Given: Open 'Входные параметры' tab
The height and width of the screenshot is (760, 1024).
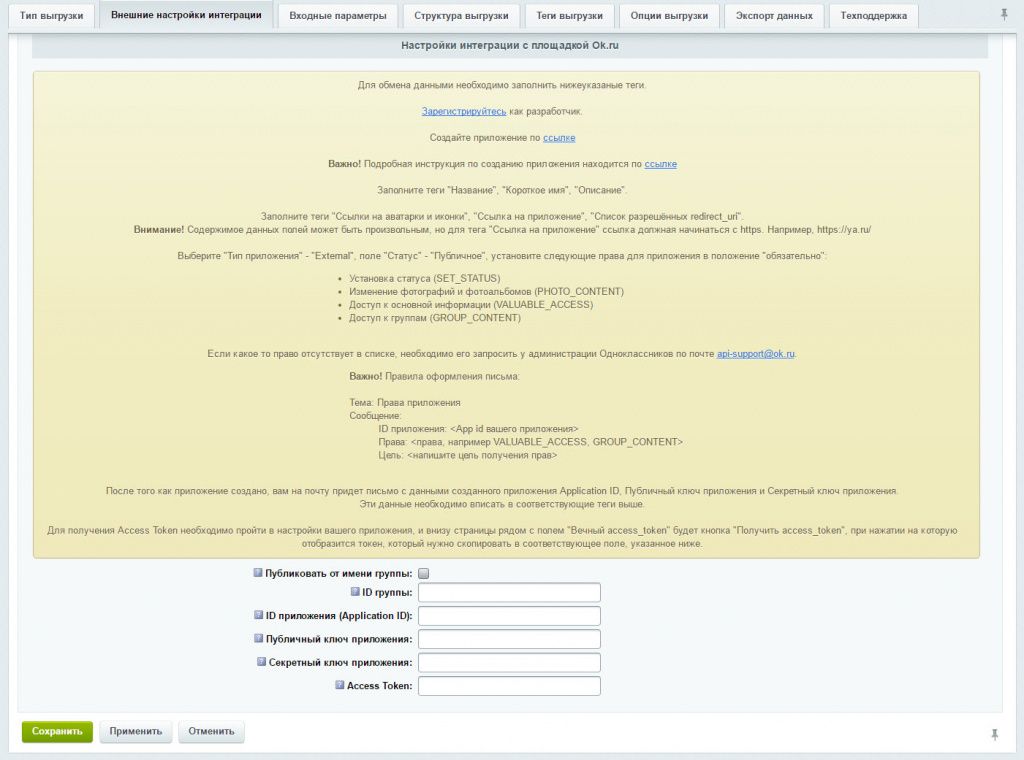Looking at the screenshot, I should [338, 16].
